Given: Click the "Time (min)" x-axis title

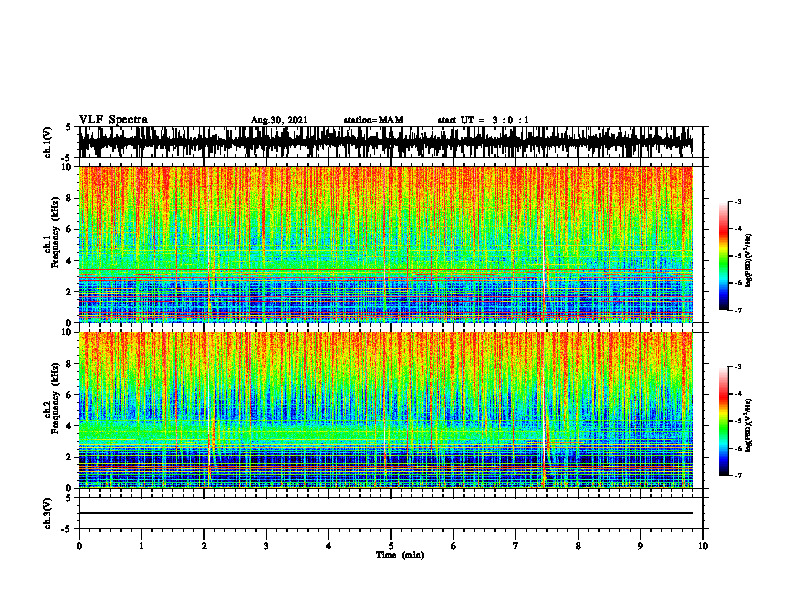Looking at the screenshot, I should [400, 555].
